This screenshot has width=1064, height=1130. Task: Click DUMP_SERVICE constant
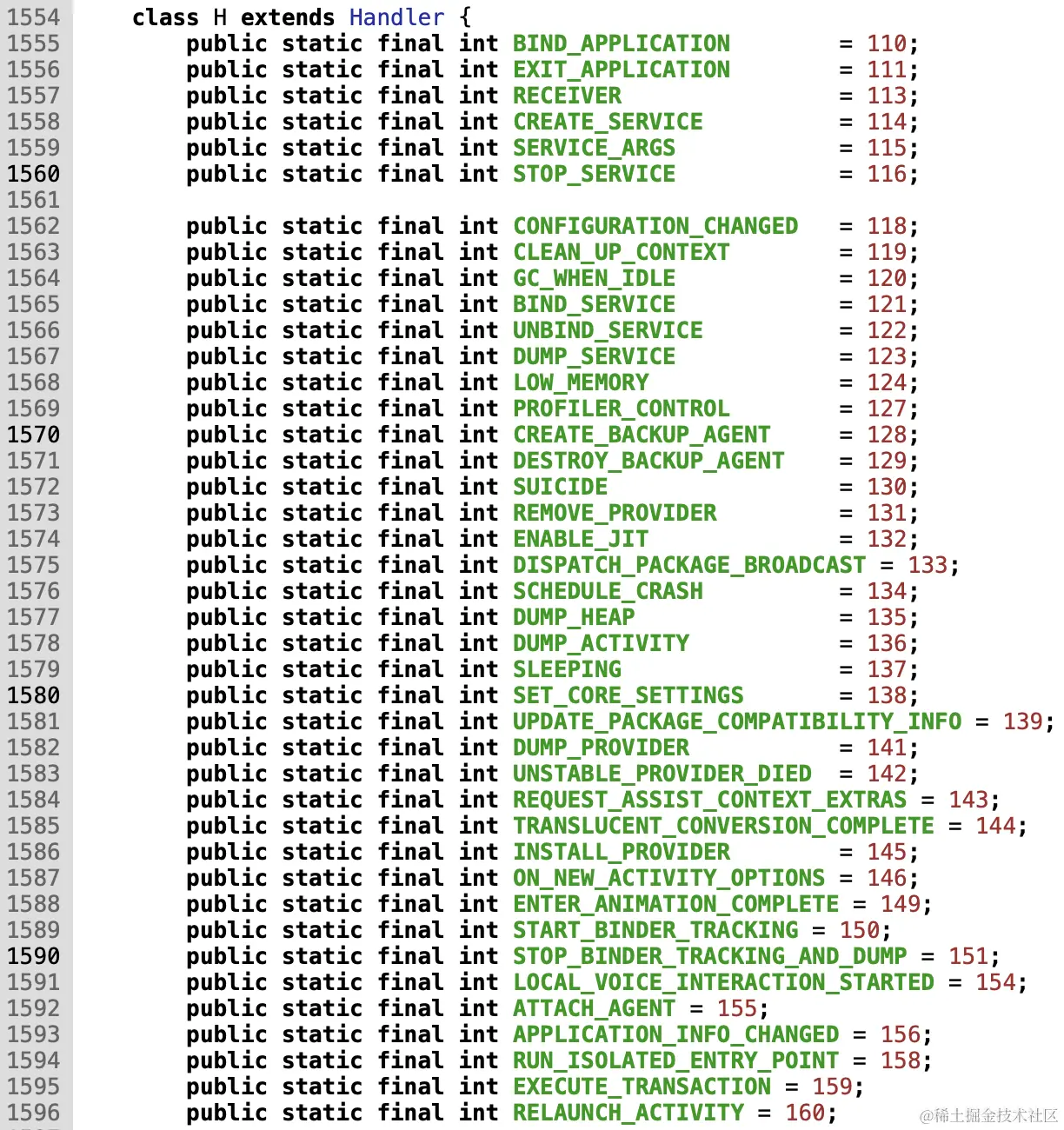click(x=595, y=356)
